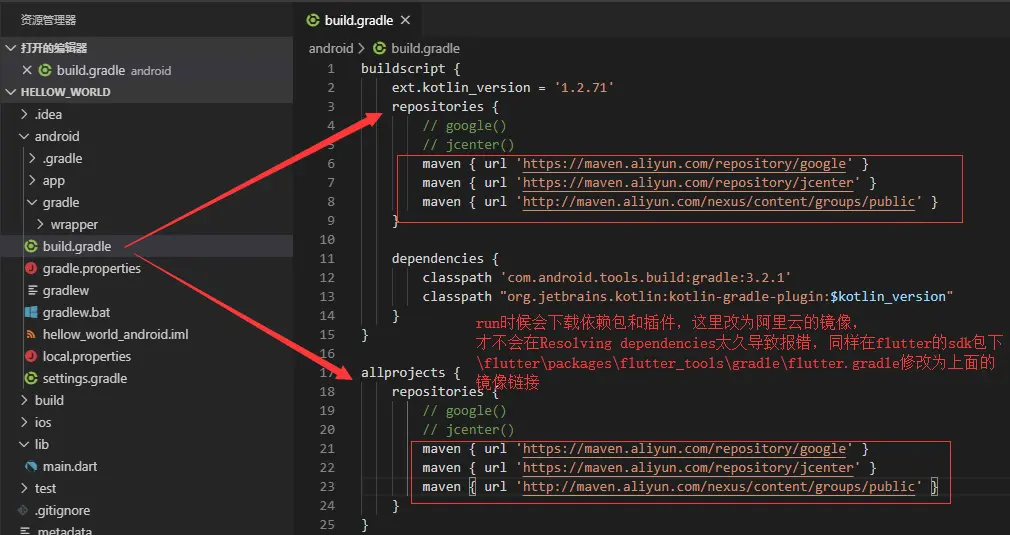Select the build.gradle editor tab
The image size is (1010, 535).
pos(359,21)
